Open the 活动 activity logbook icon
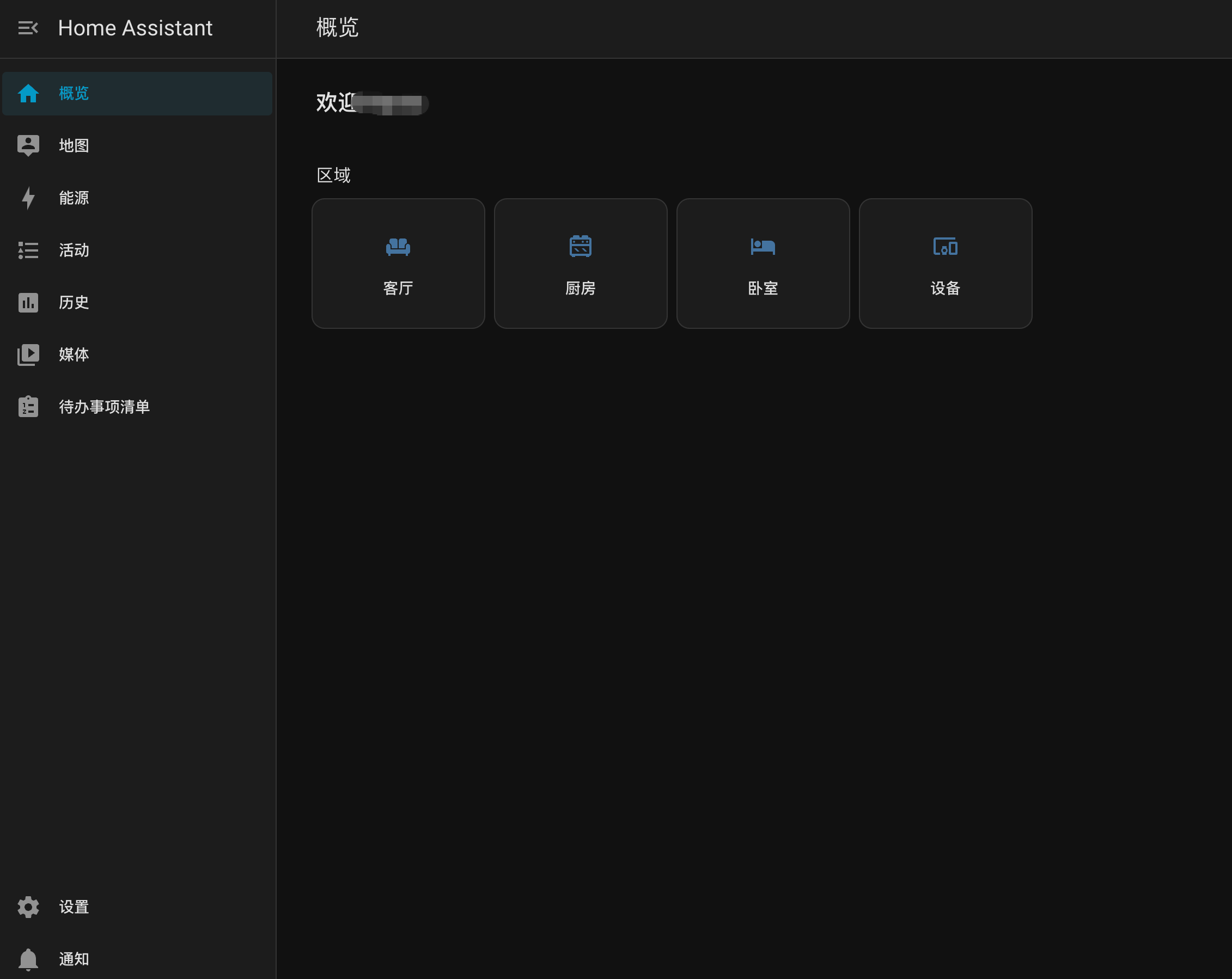1232x979 pixels. click(x=28, y=250)
